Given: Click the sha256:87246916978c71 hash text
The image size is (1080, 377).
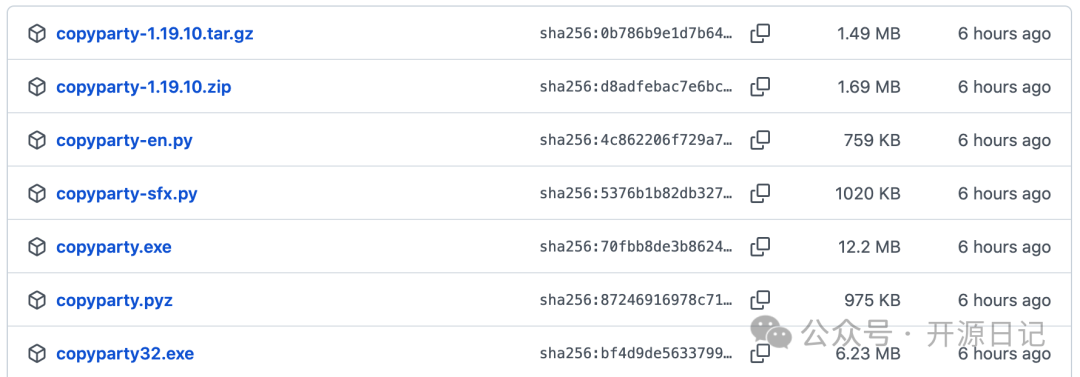Looking at the screenshot, I should [x=636, y=300].
